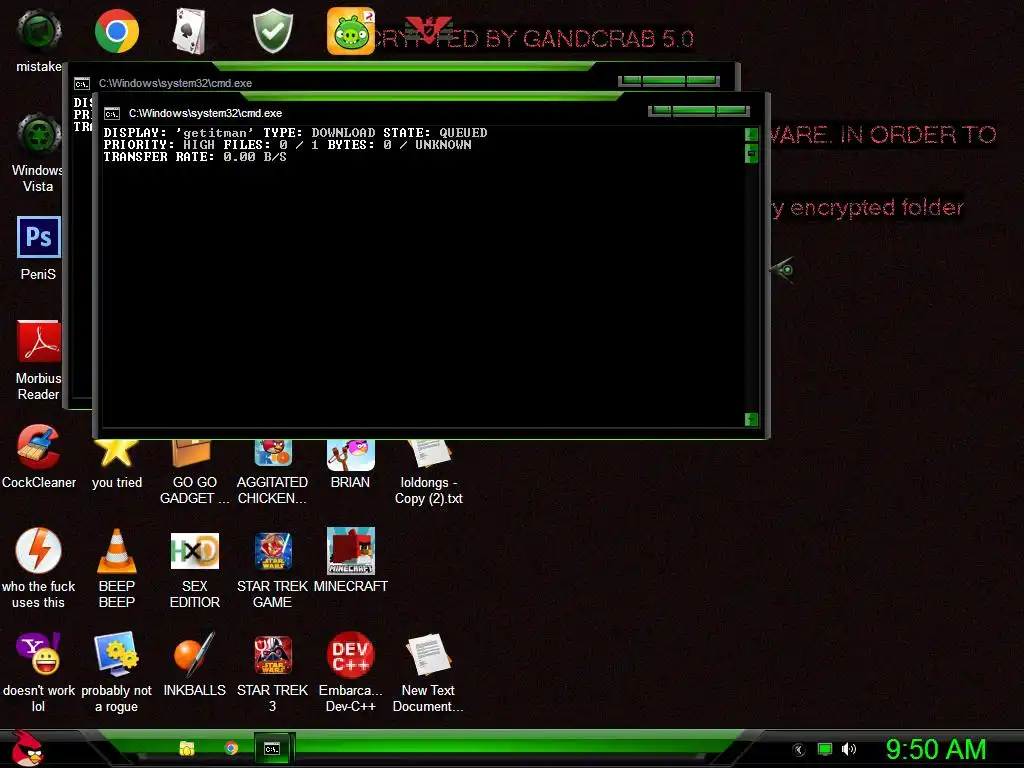Open the MINECRAFT red bird icon
The width and height of the screenshot is (1024, 768).
click(x=351, y=560)
